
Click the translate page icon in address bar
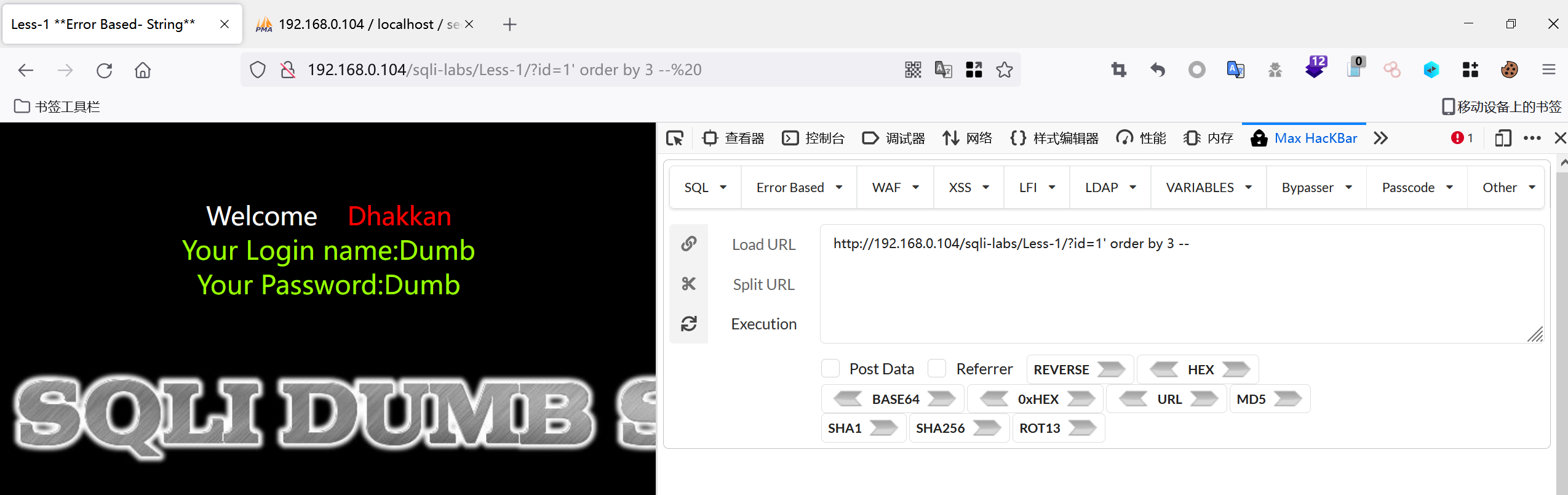(943, 70)
